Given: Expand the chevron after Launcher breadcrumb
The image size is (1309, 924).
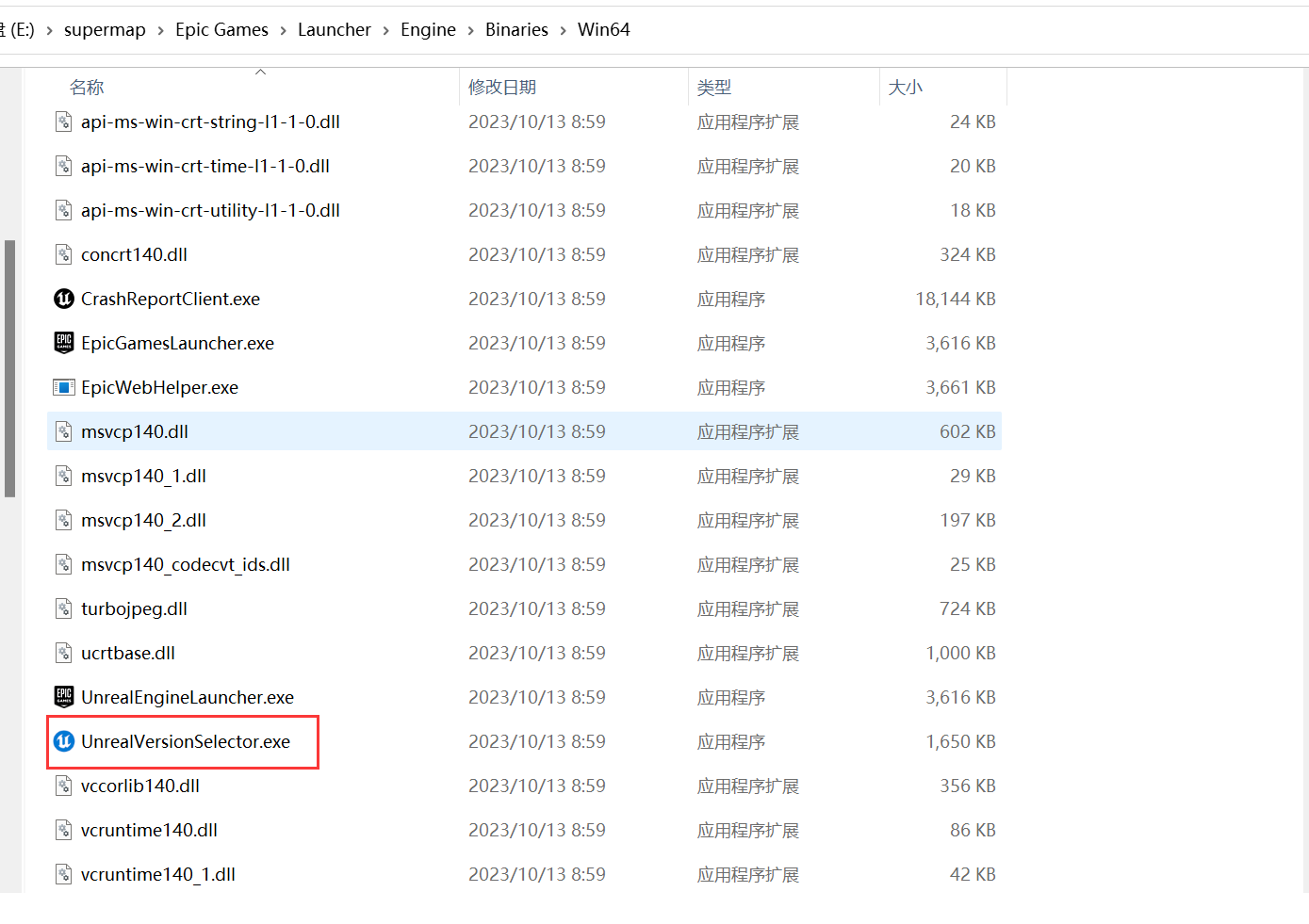Looking at the screenshot, I should [385, 30].
